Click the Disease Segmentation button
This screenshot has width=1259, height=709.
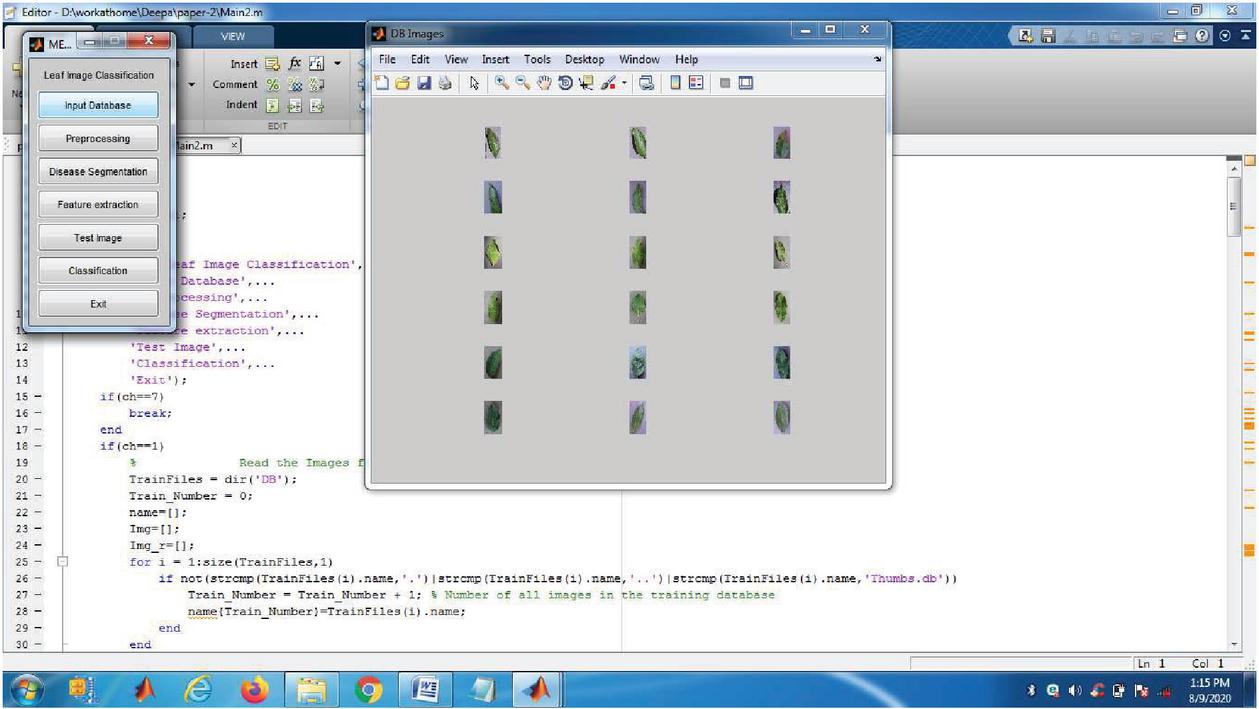click(98, 172)
